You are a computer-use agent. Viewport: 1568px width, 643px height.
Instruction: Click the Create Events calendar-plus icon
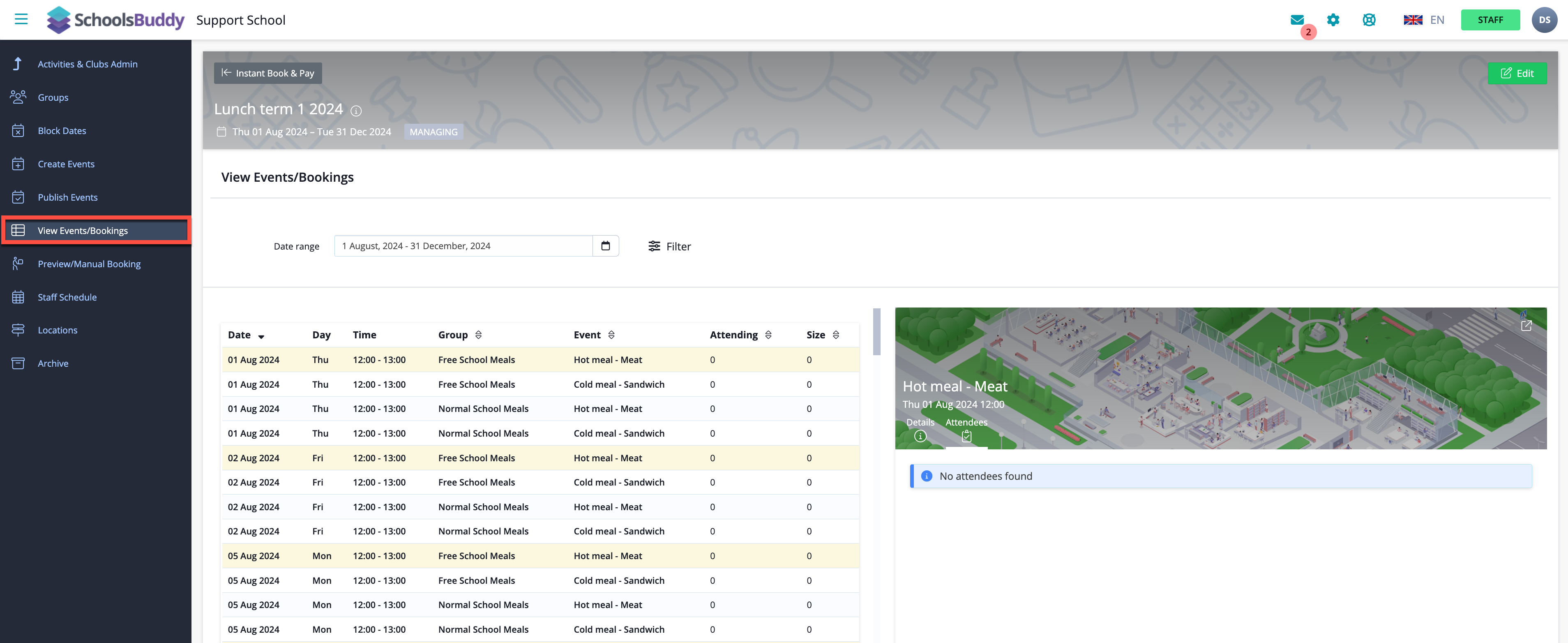tap(18, 164)
